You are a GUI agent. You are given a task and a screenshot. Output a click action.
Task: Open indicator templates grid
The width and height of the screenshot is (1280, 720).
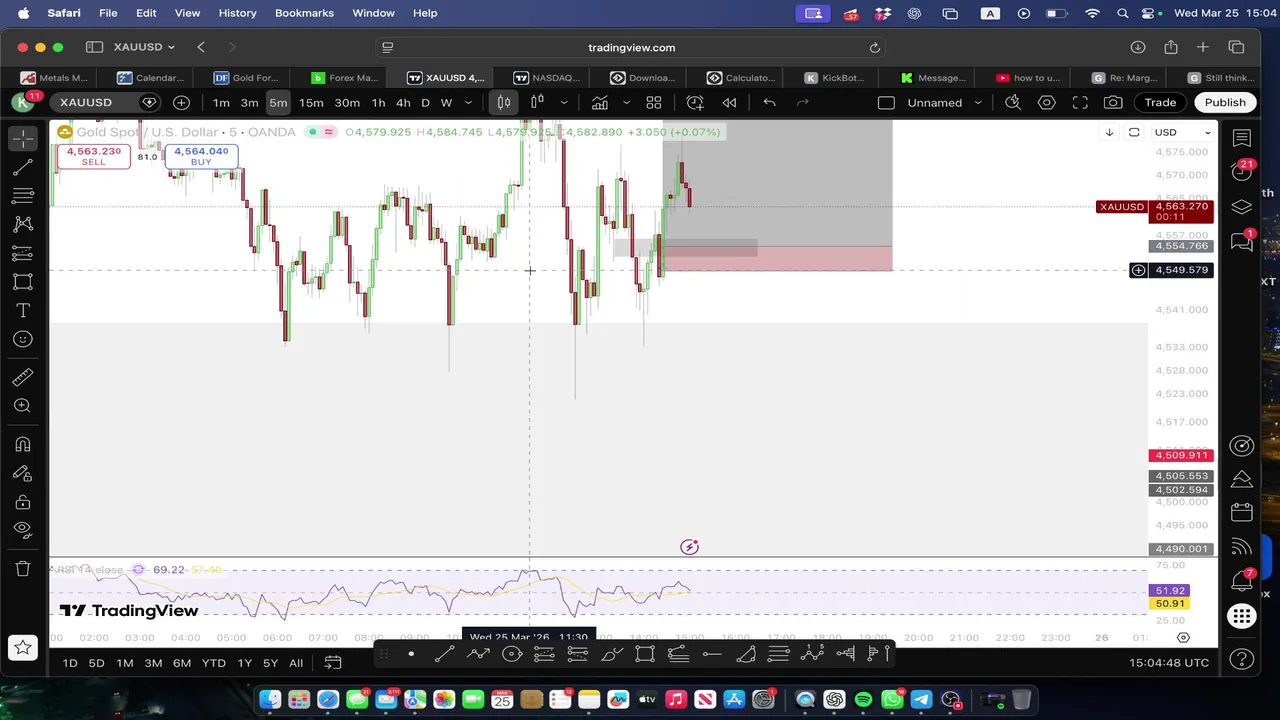tap(654, 102)
